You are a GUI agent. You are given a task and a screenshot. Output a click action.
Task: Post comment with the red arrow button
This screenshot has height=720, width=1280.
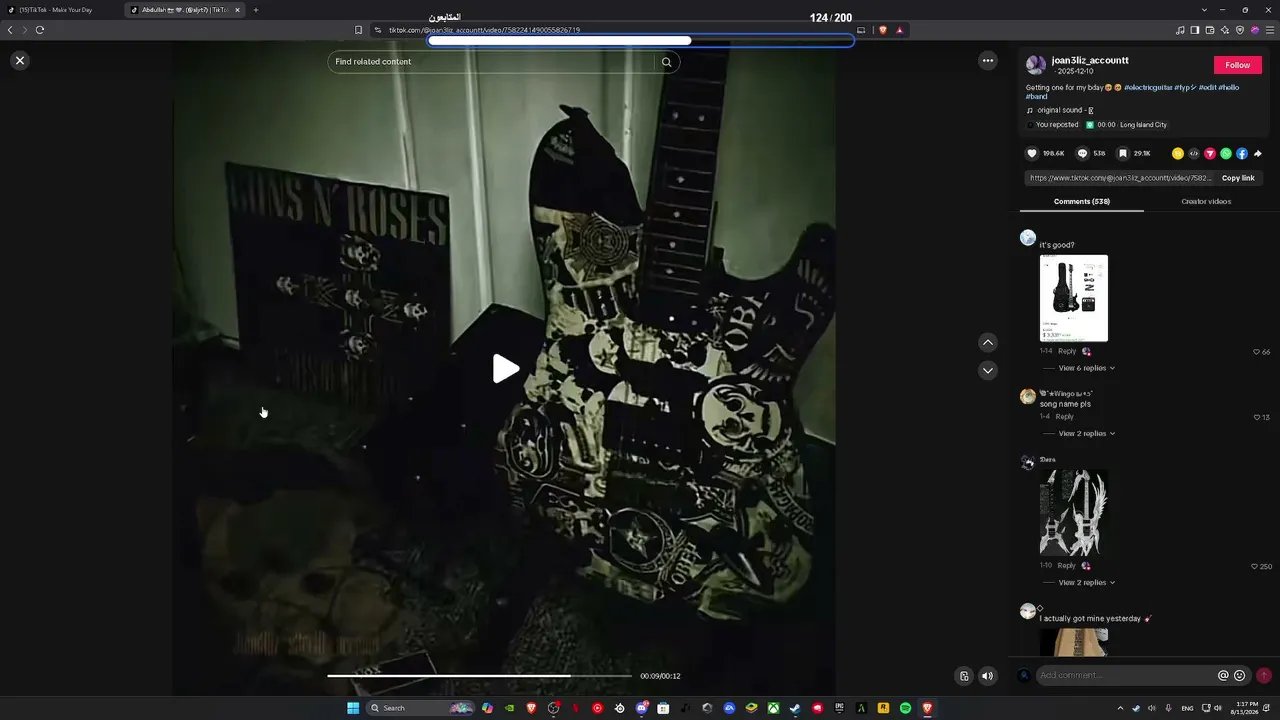pyautogui.click(x=1264, y=676)
